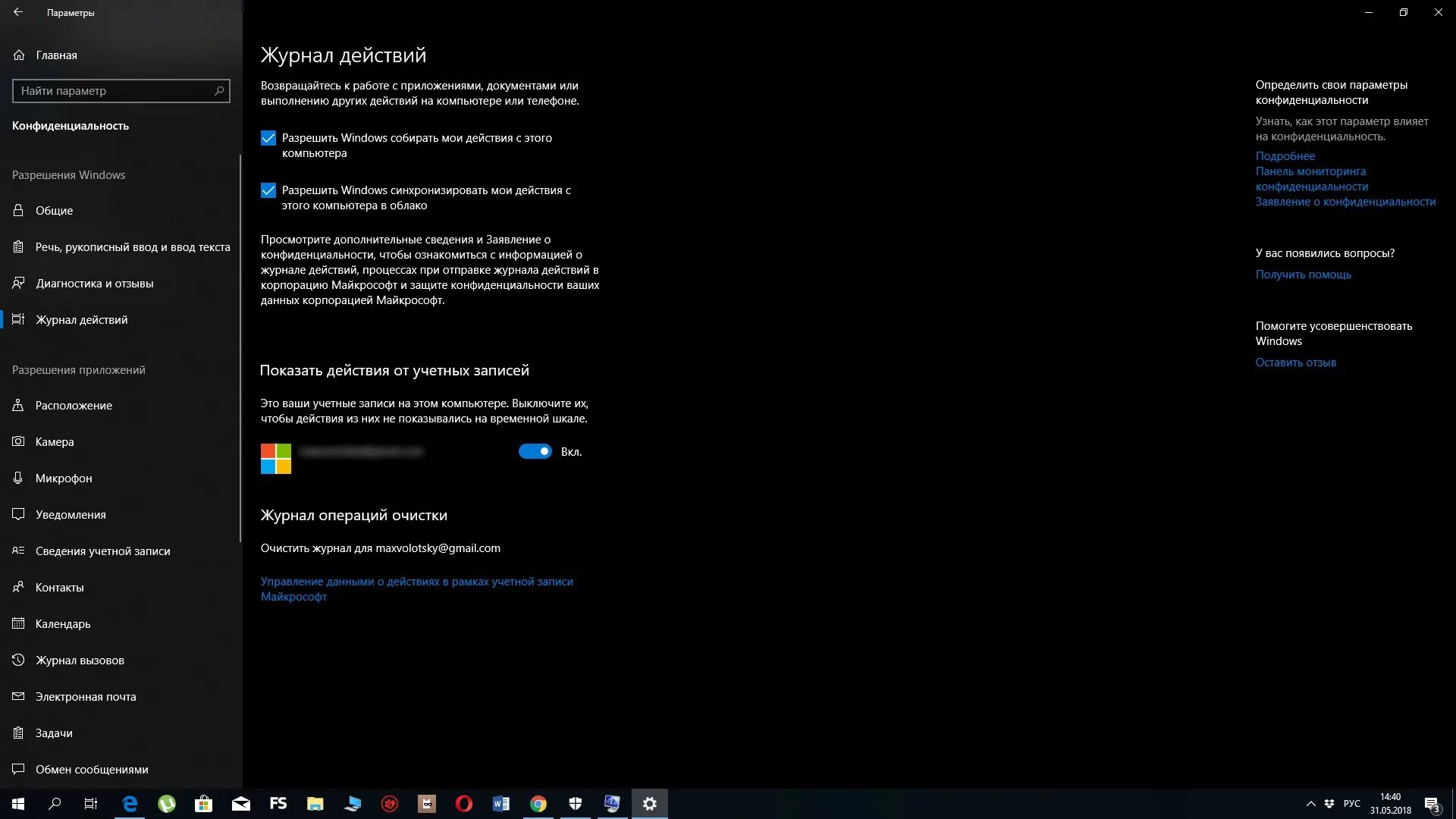
Task: Click the Оставить отзыв link
Action: coord(1295,362)
